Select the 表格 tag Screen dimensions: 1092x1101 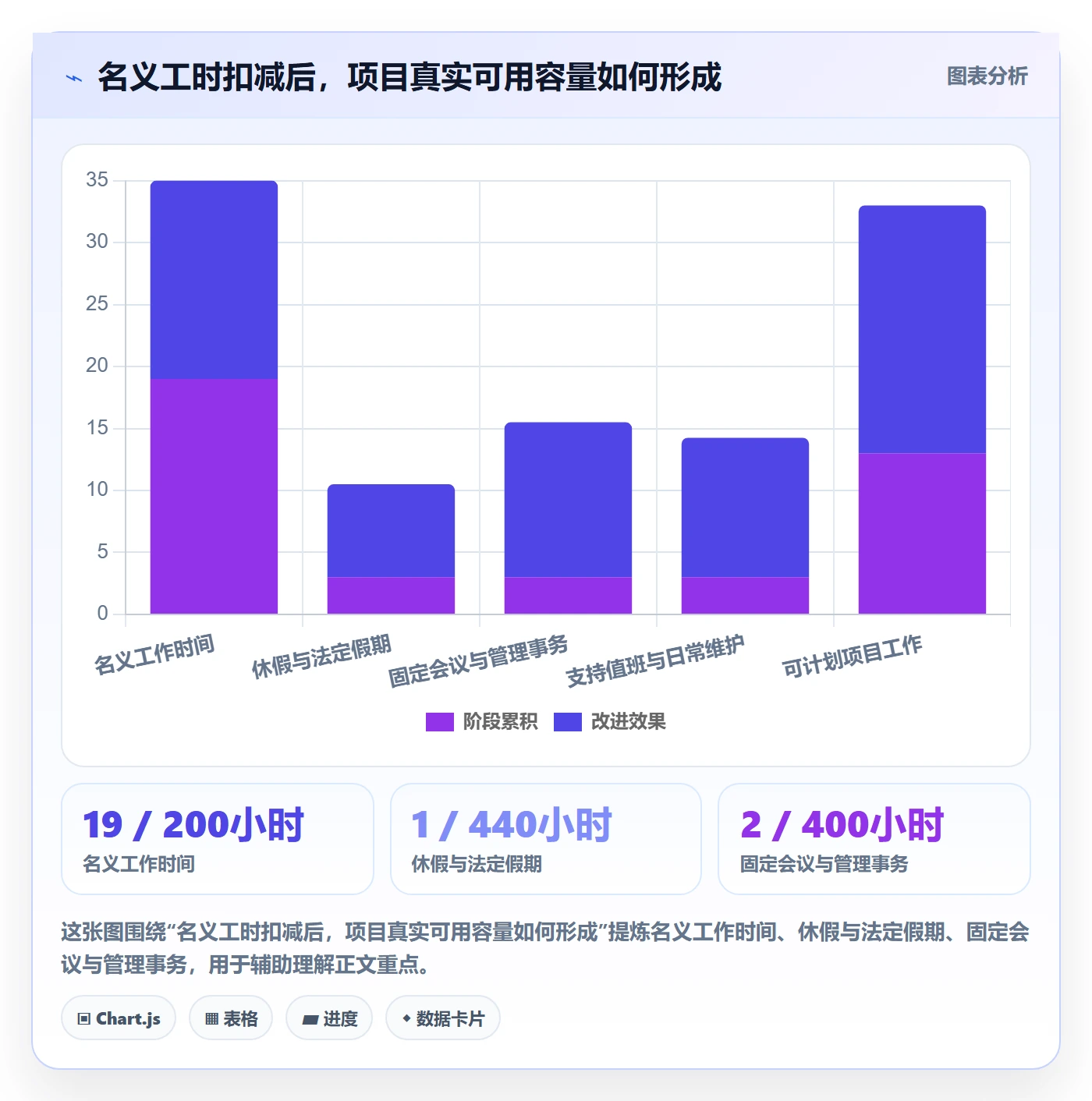coord(231,1018)
